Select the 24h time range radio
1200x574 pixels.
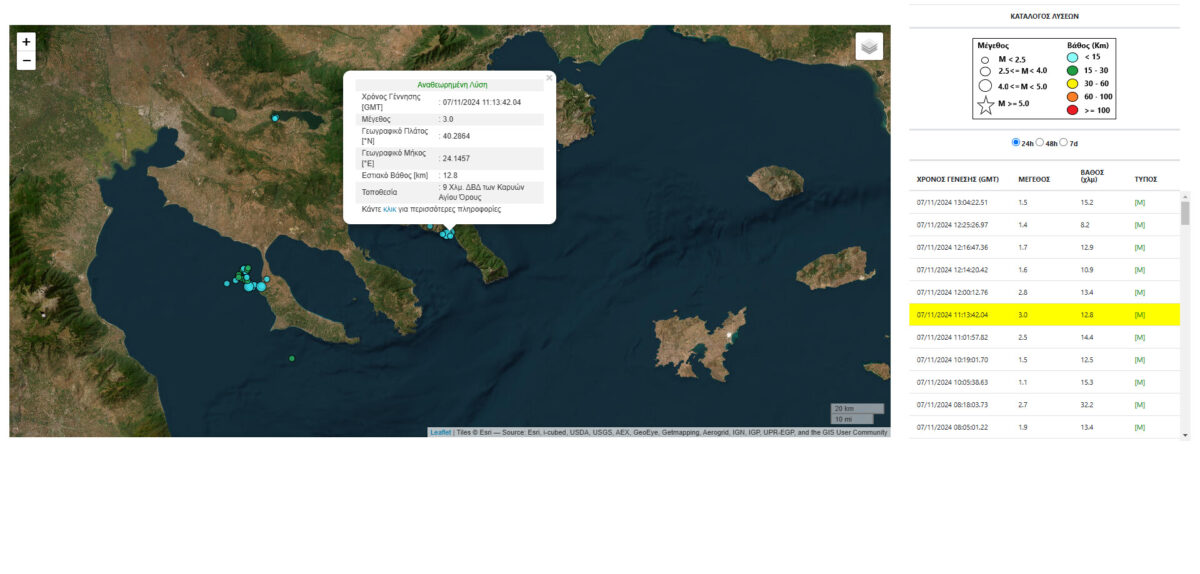pos(1016,143)
